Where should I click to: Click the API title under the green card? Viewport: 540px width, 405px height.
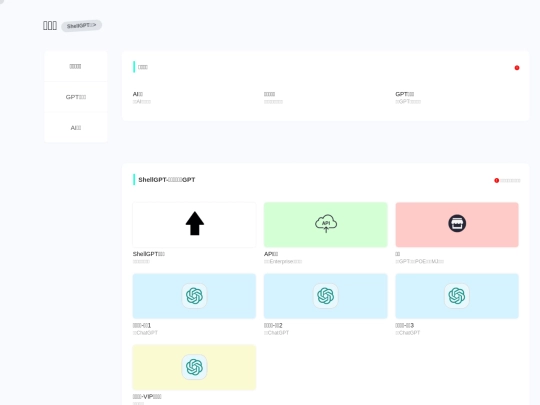tap(271, 254)
